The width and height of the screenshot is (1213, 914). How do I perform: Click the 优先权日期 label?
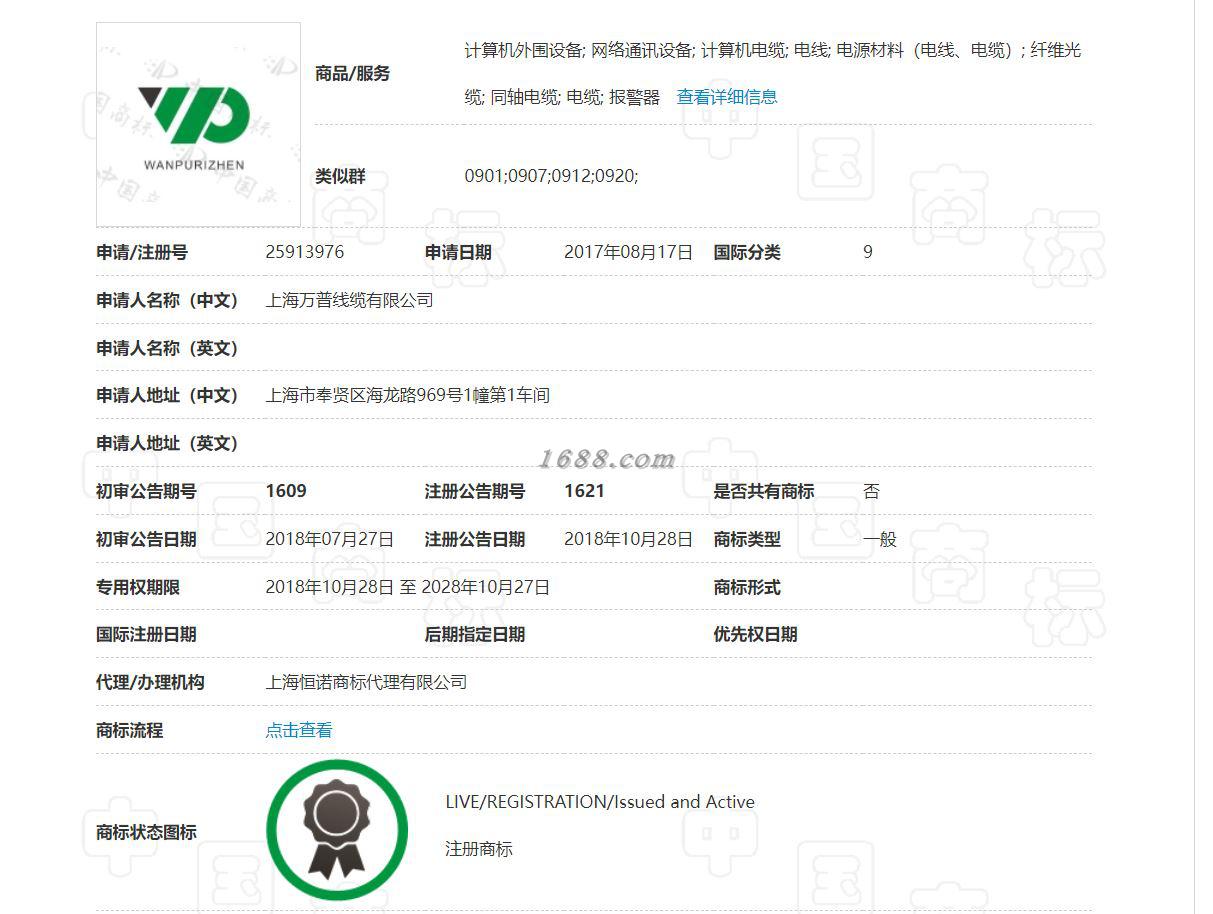[x=755, y=634]
